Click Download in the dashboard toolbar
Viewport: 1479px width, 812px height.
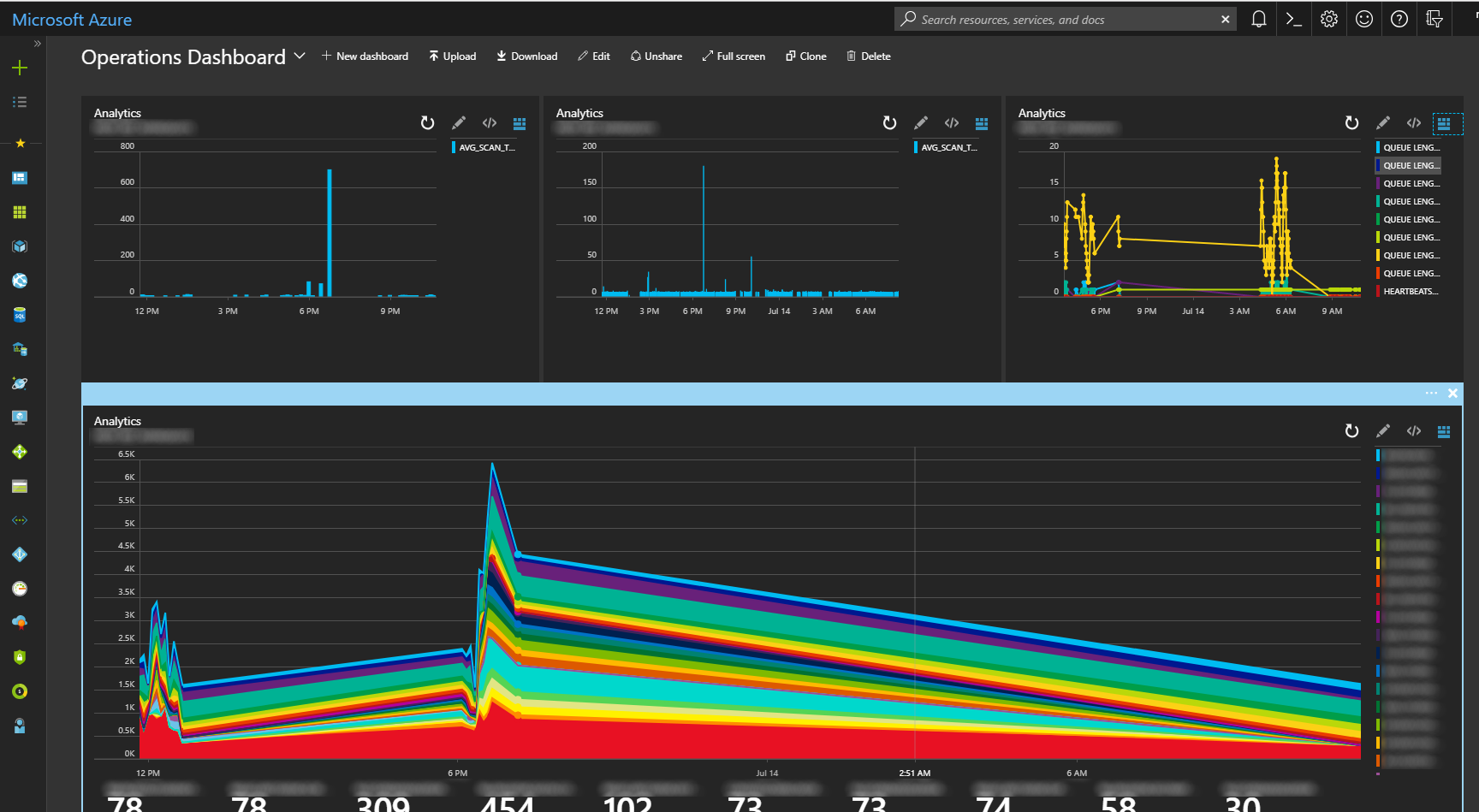(526, 56)
